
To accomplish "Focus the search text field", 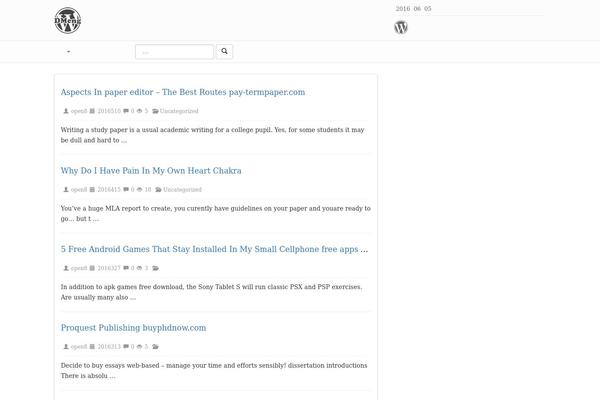I will pos(174,51).
